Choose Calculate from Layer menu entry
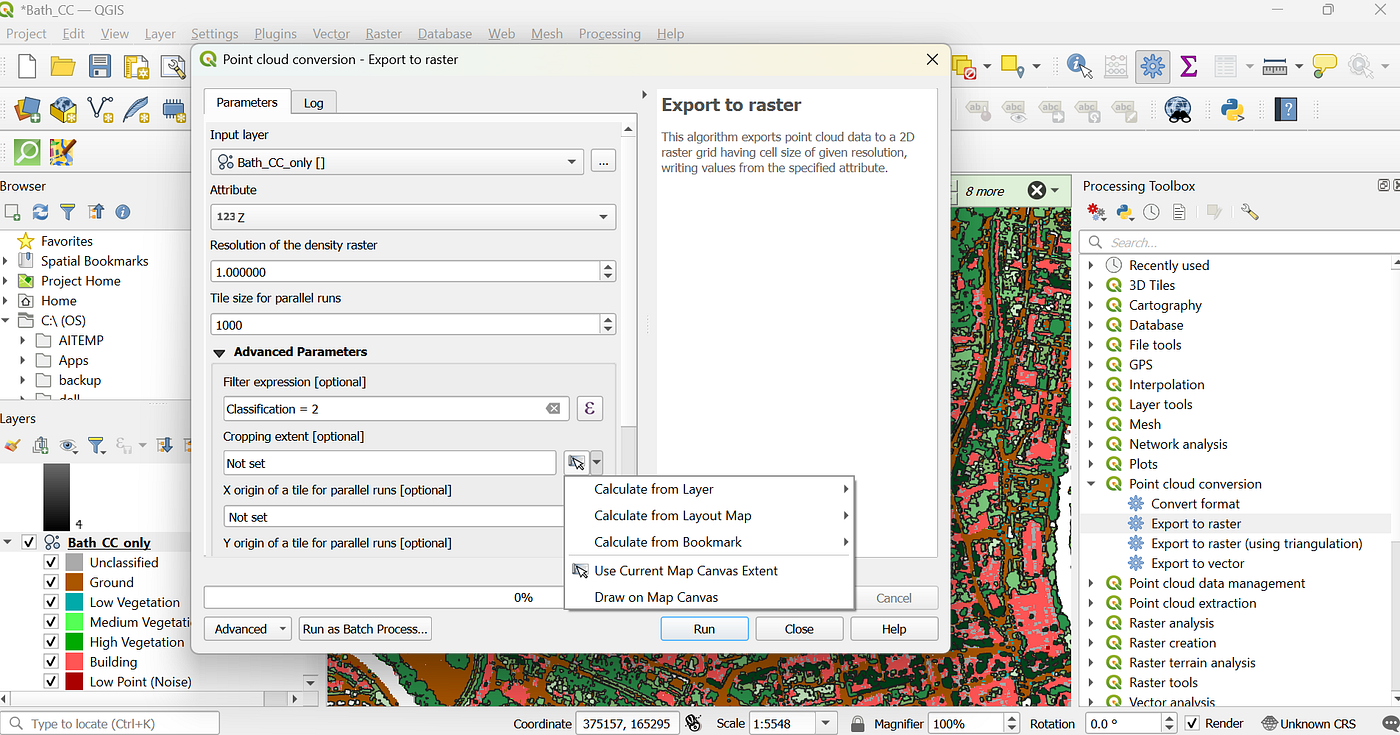The height and width of the screenshot is (735, 1400). pos(709,489)
